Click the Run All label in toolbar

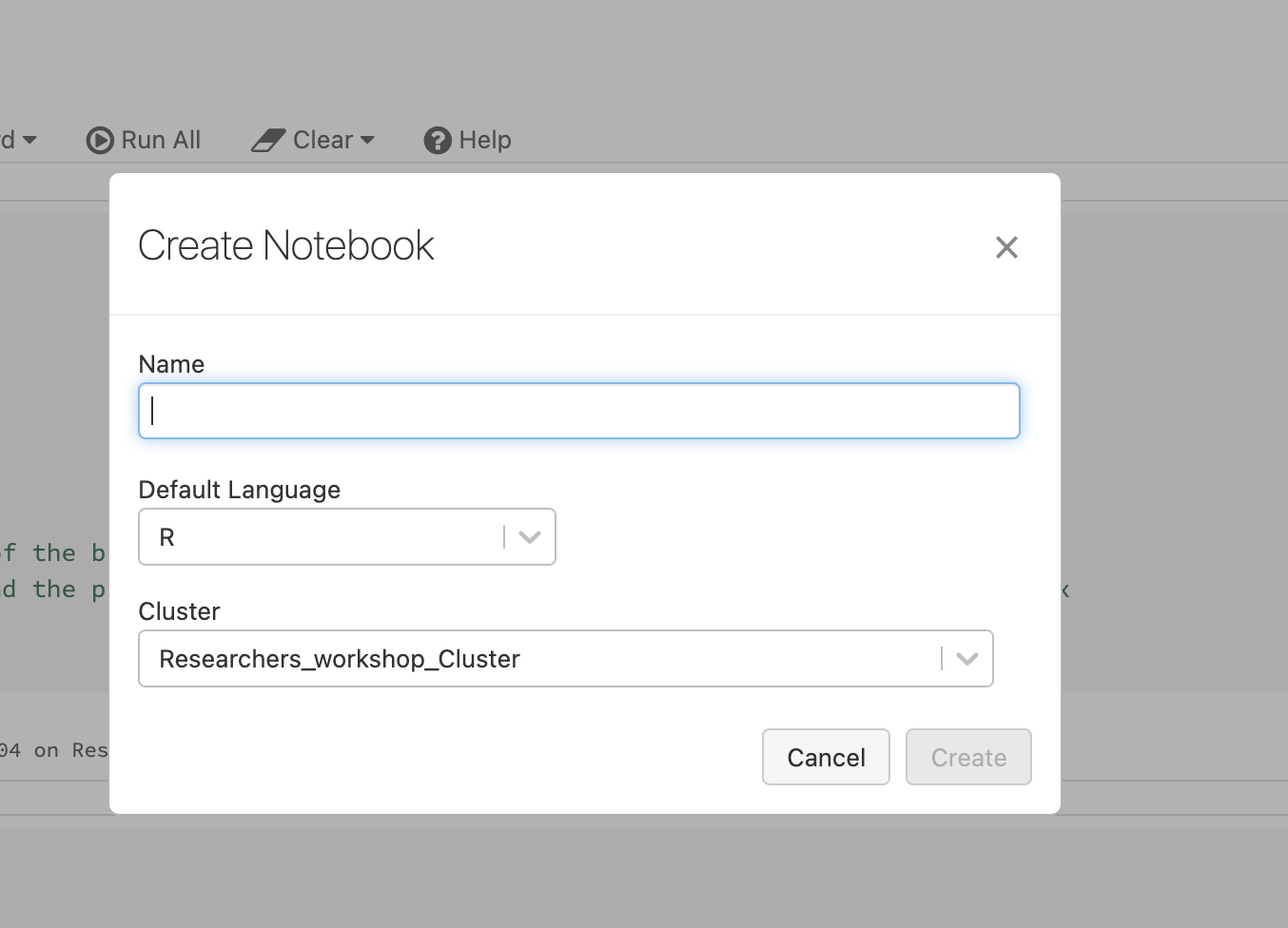click(161, 141)
